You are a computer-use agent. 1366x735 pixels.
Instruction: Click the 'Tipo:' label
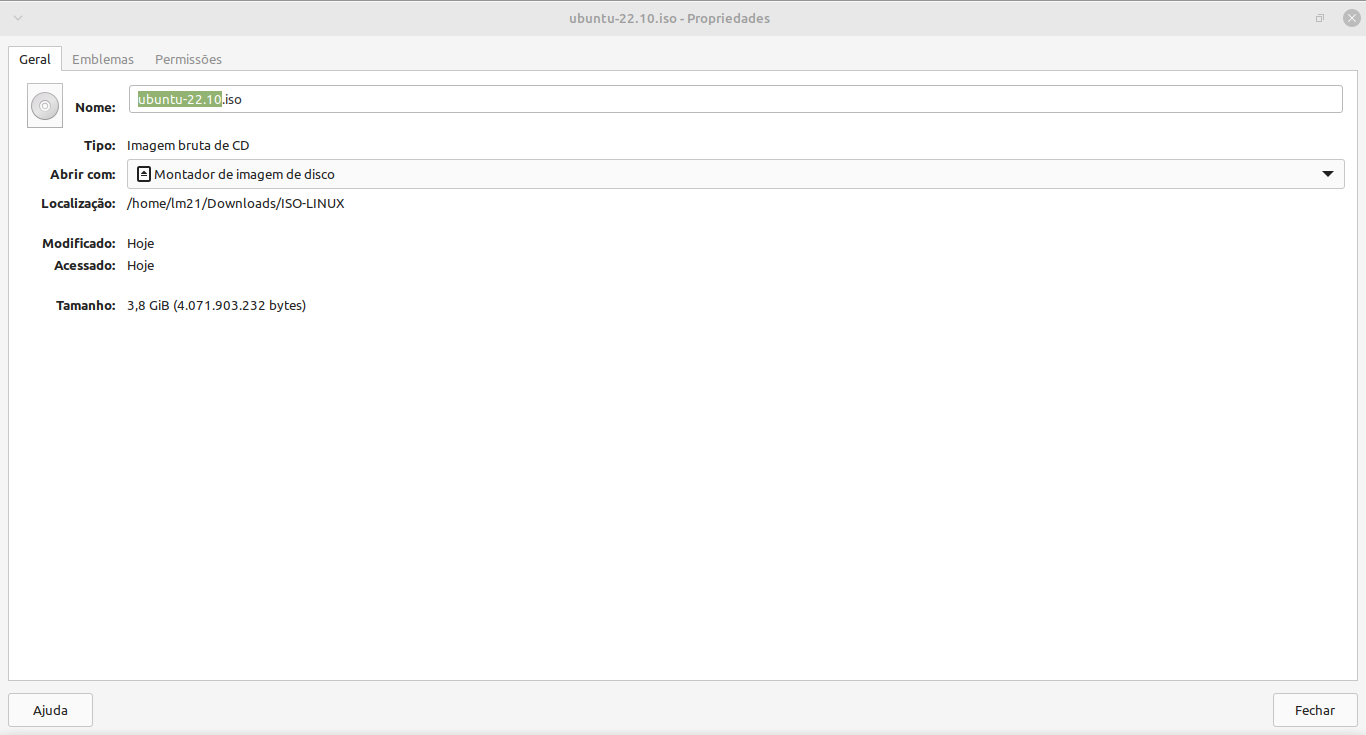pyautogui.click(x=100, y=145)
